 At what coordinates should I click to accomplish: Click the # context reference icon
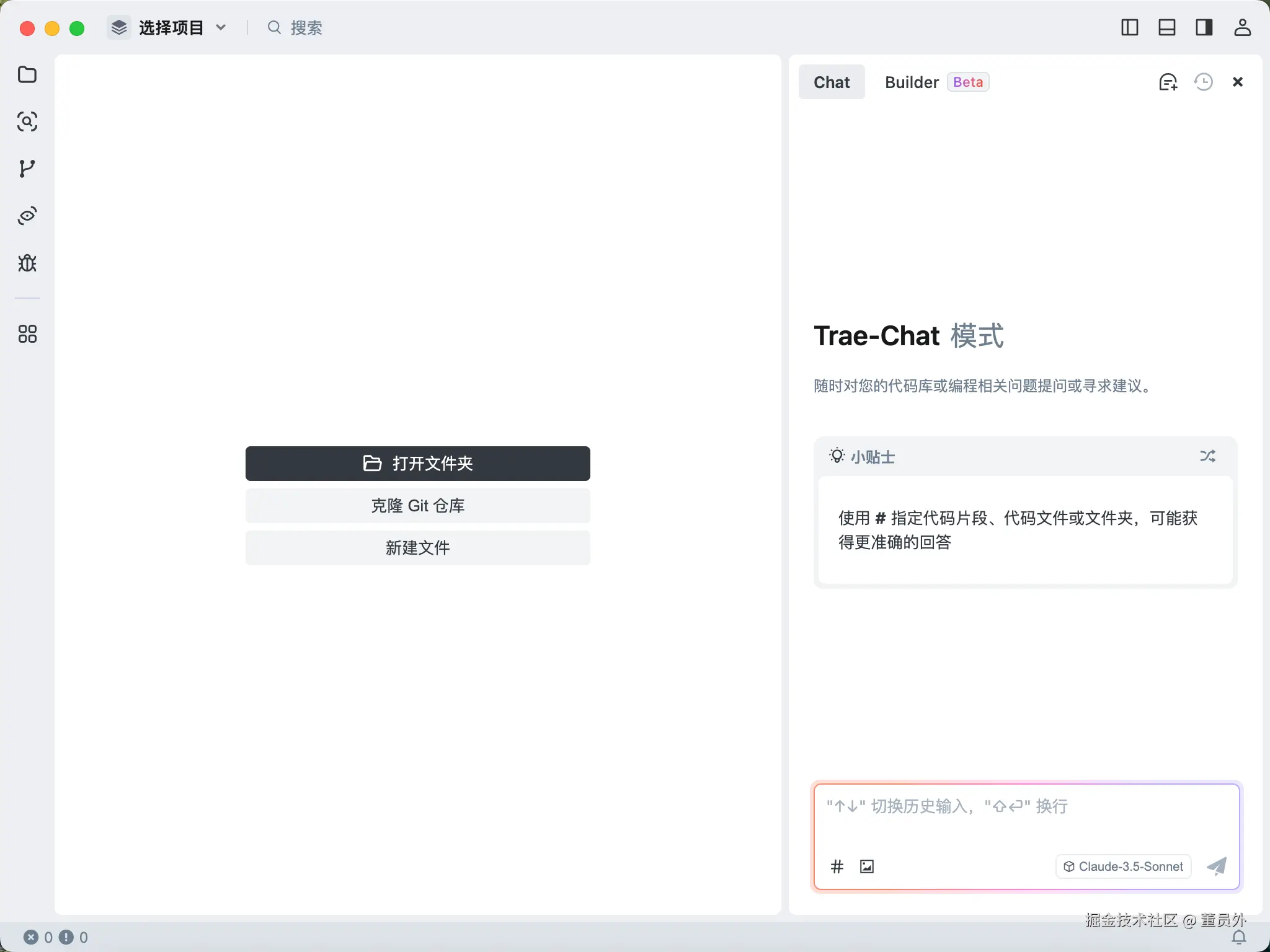coord(837,866)
